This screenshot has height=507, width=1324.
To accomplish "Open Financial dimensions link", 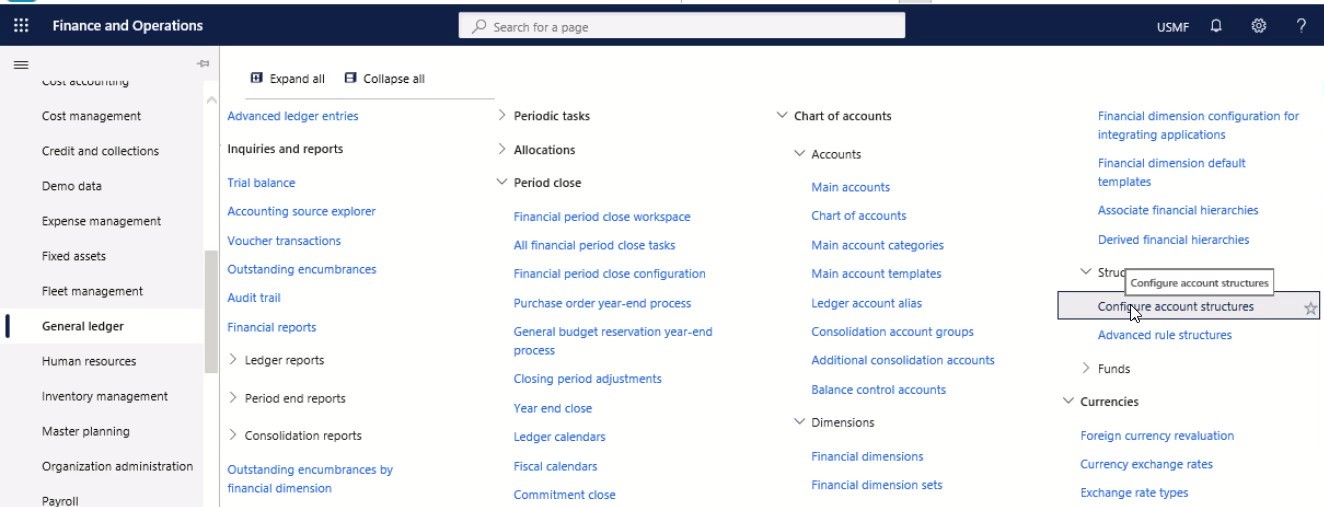I will coord(868,456).
